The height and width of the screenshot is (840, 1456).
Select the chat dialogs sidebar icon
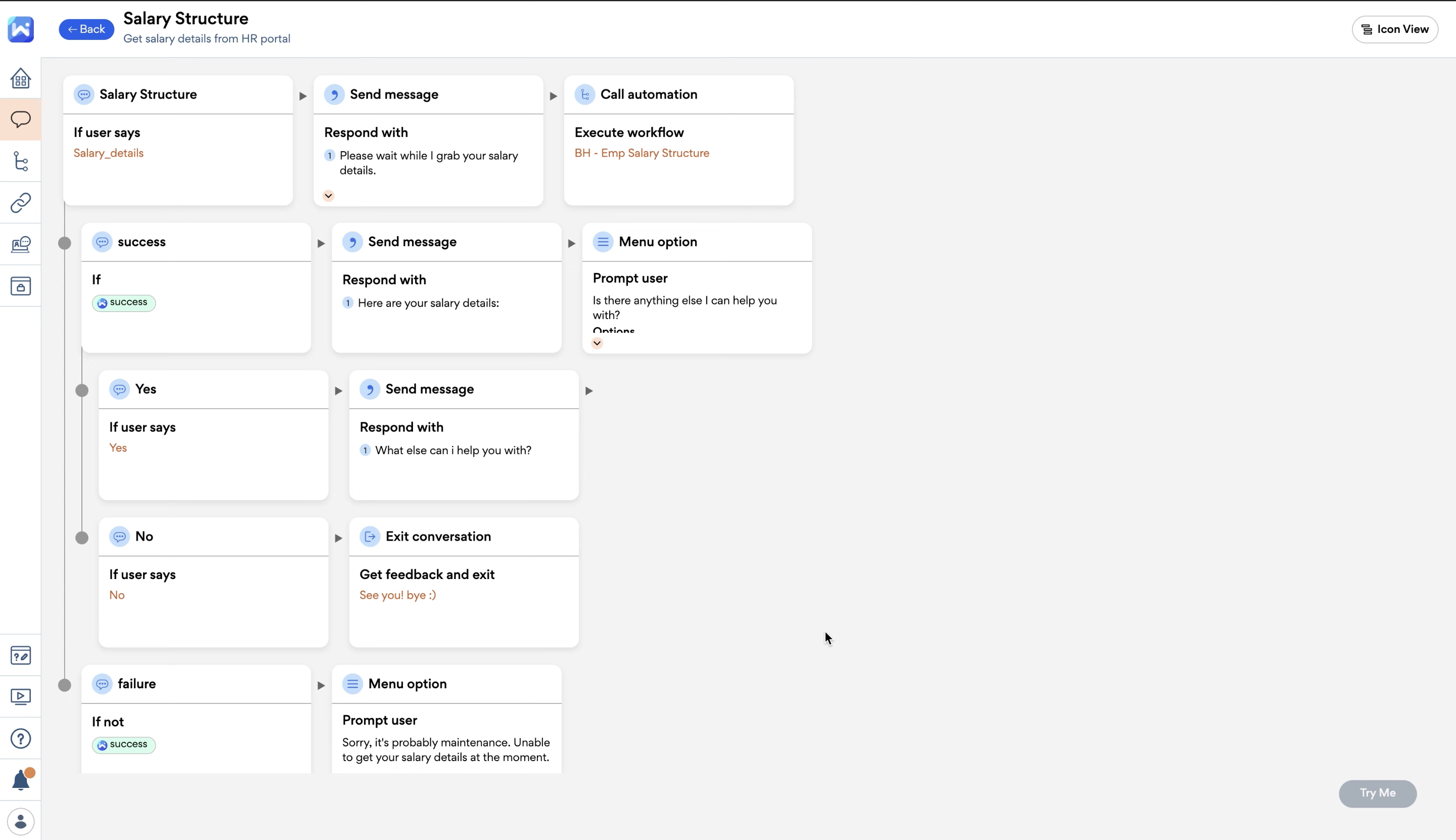tap(21, 119)
